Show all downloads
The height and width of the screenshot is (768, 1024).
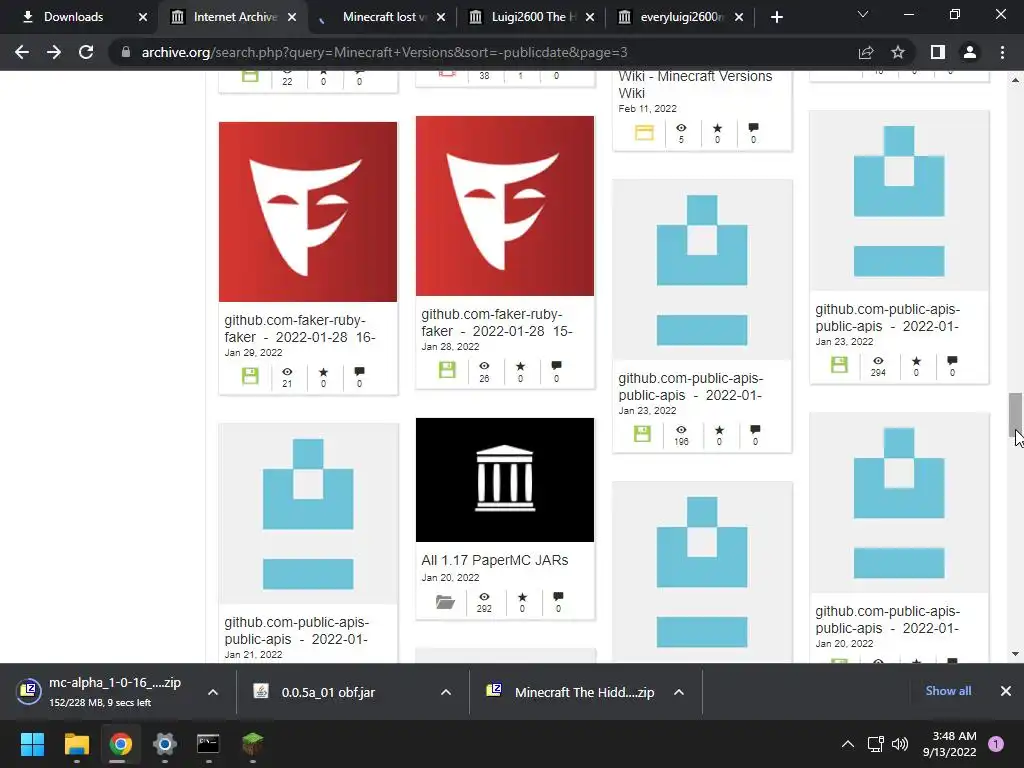pos(948,691)
